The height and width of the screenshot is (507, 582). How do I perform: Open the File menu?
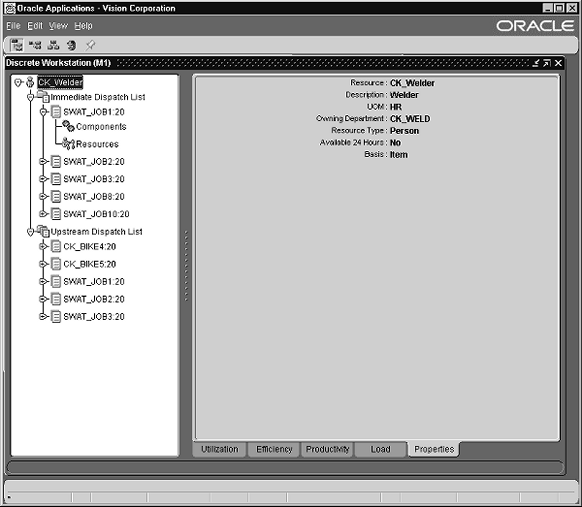tap(13, 26)
